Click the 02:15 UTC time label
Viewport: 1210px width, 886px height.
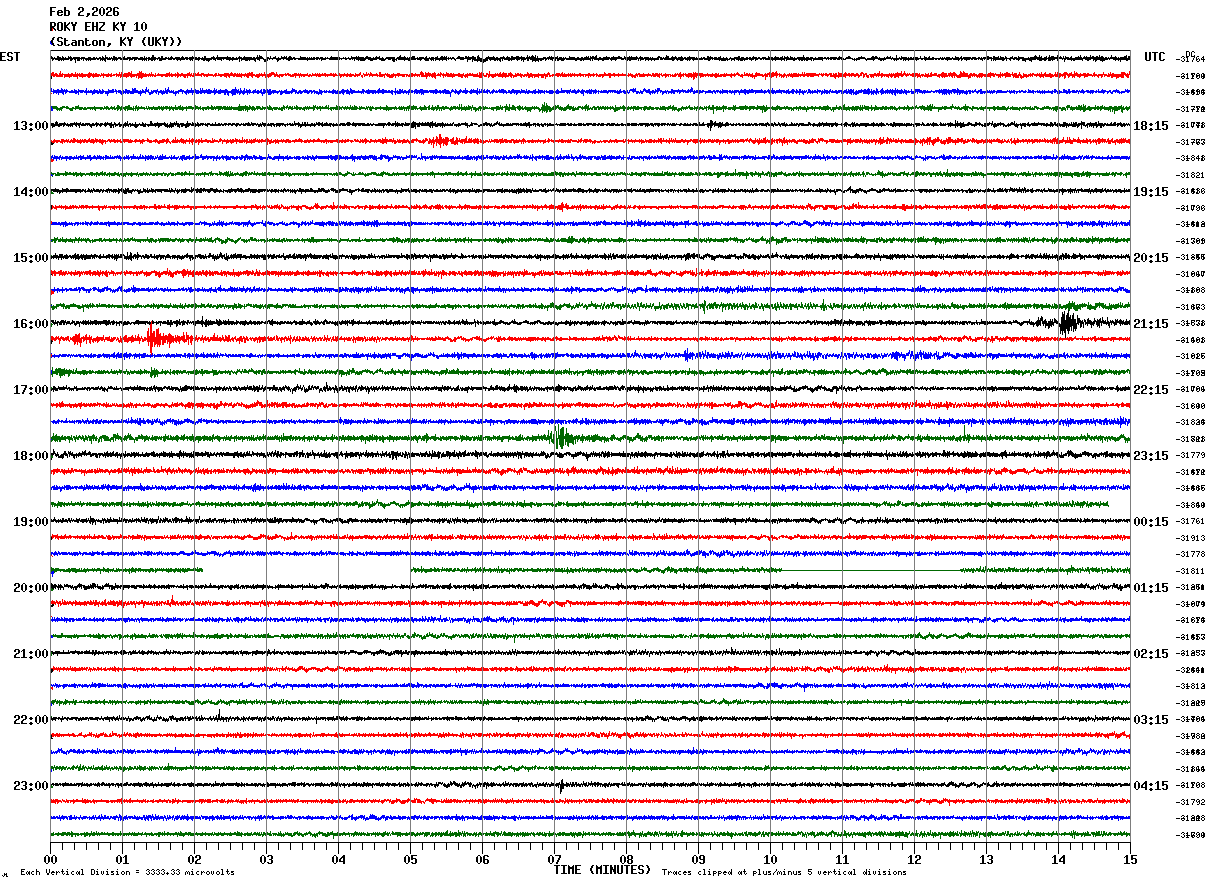pyautogui.click(x=1151, y=654)
